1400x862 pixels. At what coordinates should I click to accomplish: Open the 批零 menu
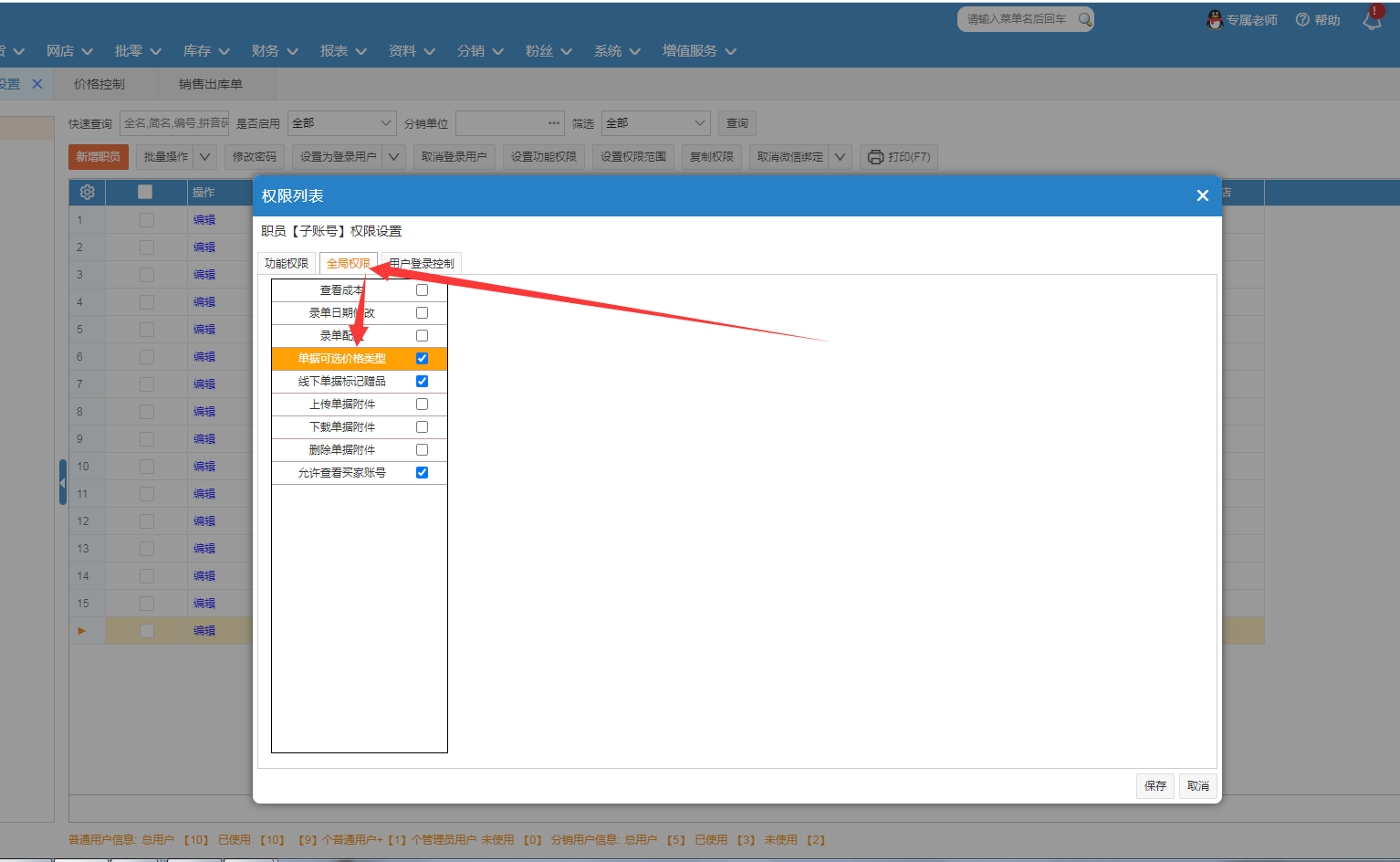click(x=138, y=51)
